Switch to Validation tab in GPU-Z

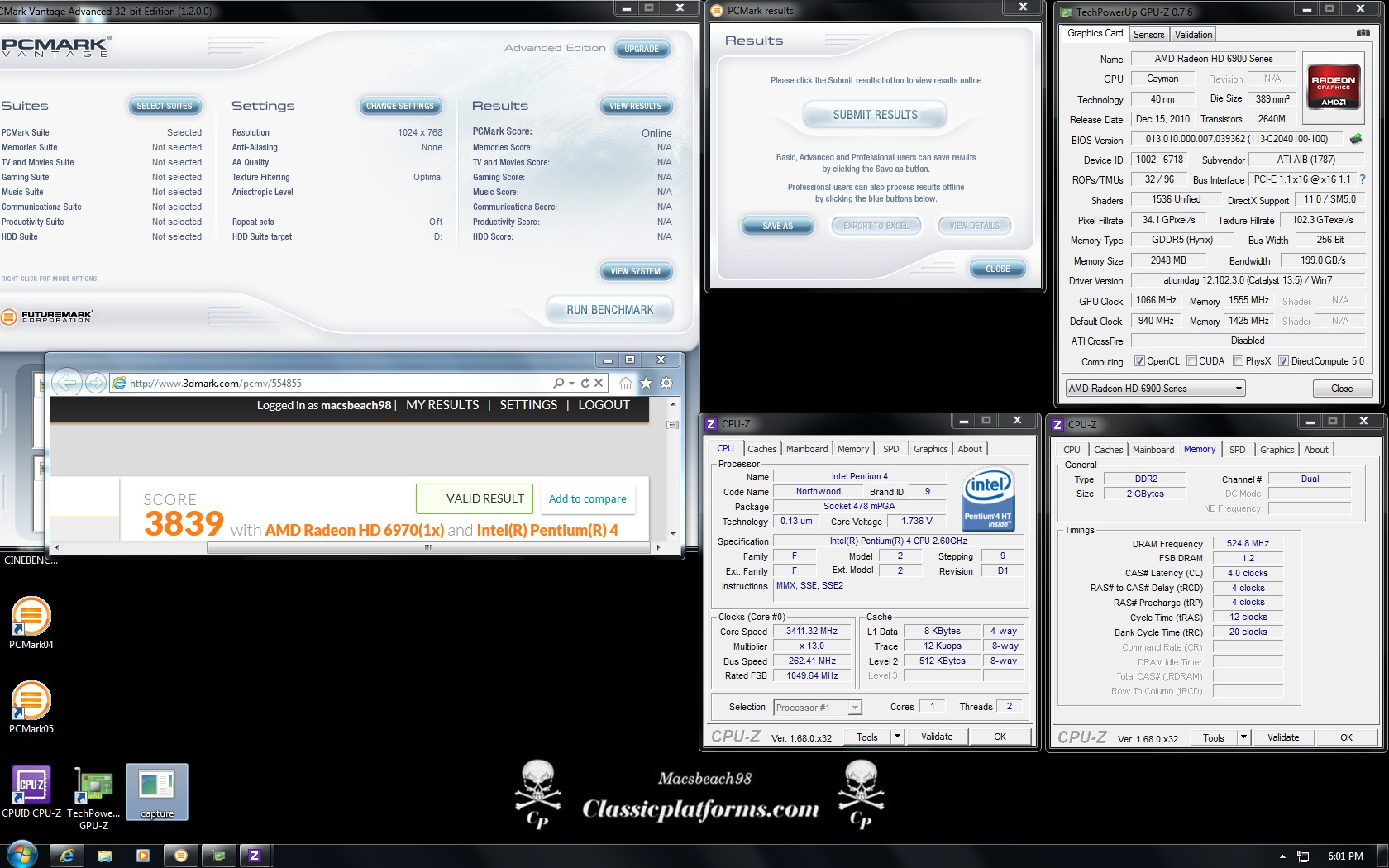pyautogui.click(x=1193, y=35)
